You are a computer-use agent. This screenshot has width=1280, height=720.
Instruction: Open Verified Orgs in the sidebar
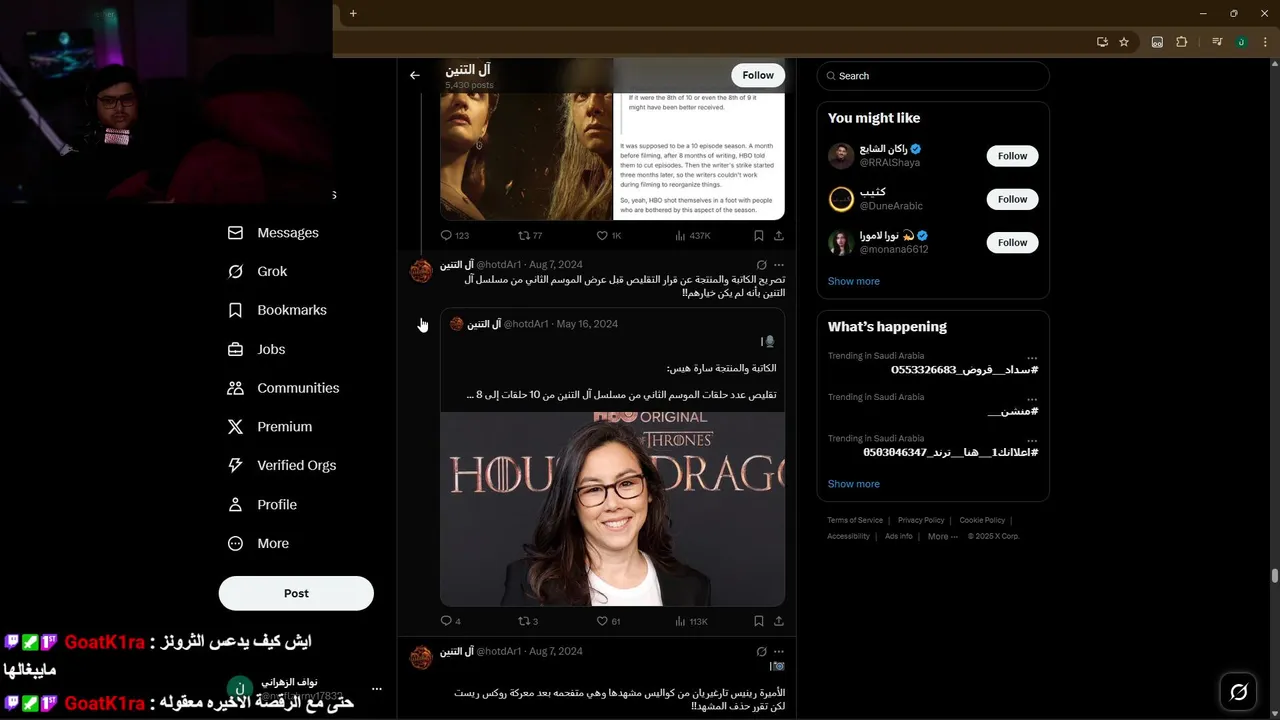(281, 466)
